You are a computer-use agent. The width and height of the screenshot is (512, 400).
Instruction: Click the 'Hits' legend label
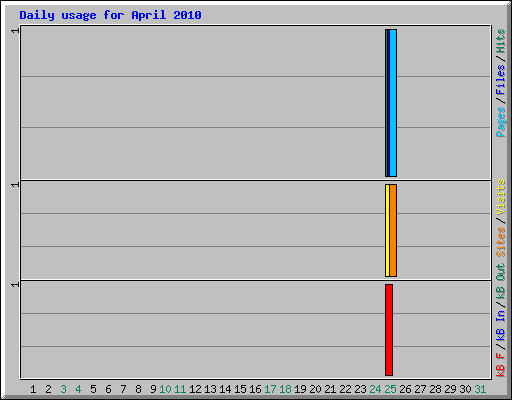[500, 41]
